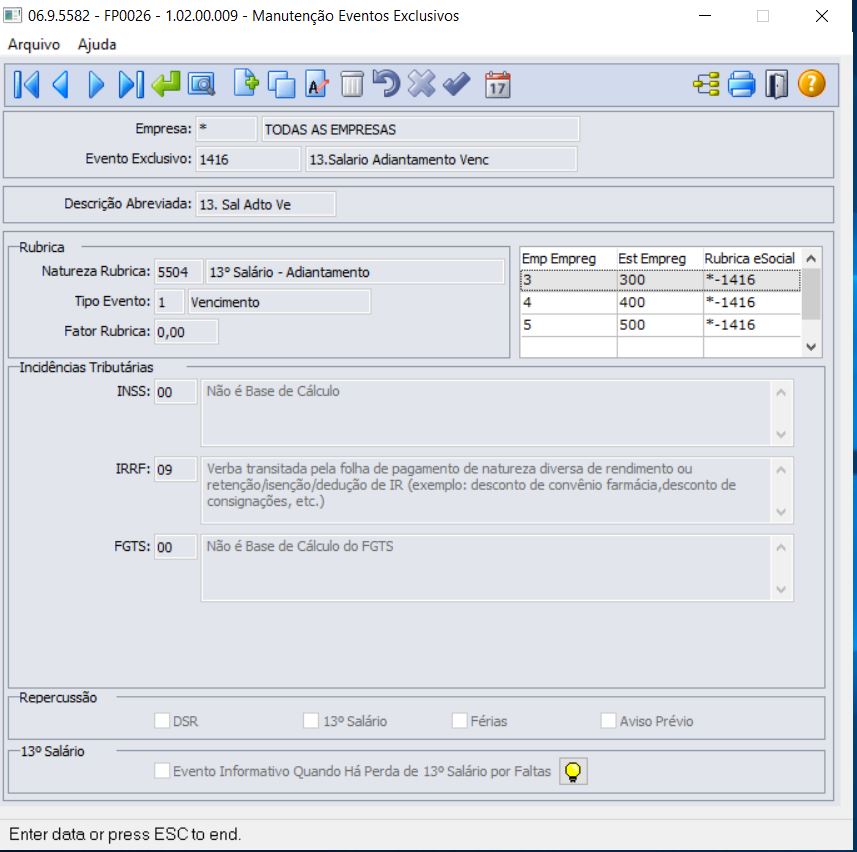Screen dimensions: 857x852
Task: Select grid row with Est Empreg 400
Action: (x=660, y=302)
